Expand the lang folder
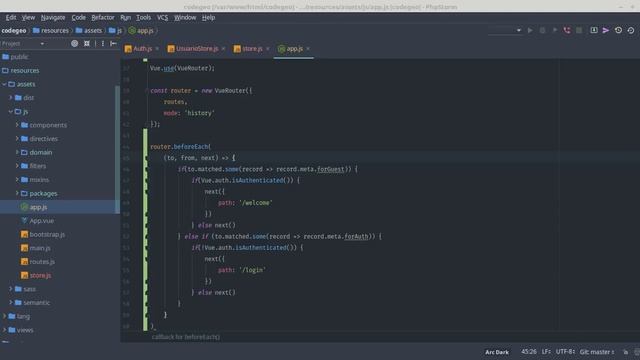 (x=4, y=316)
